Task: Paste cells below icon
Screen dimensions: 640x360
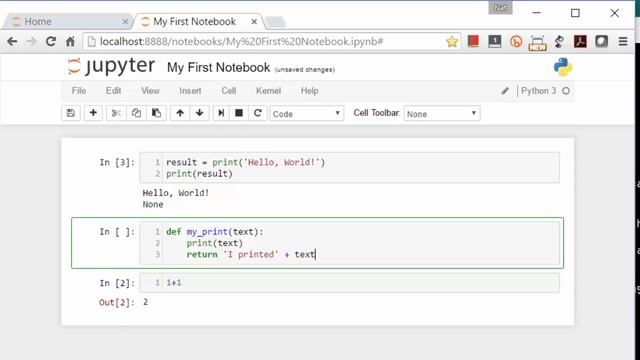Action: click(x=156, y=113)
